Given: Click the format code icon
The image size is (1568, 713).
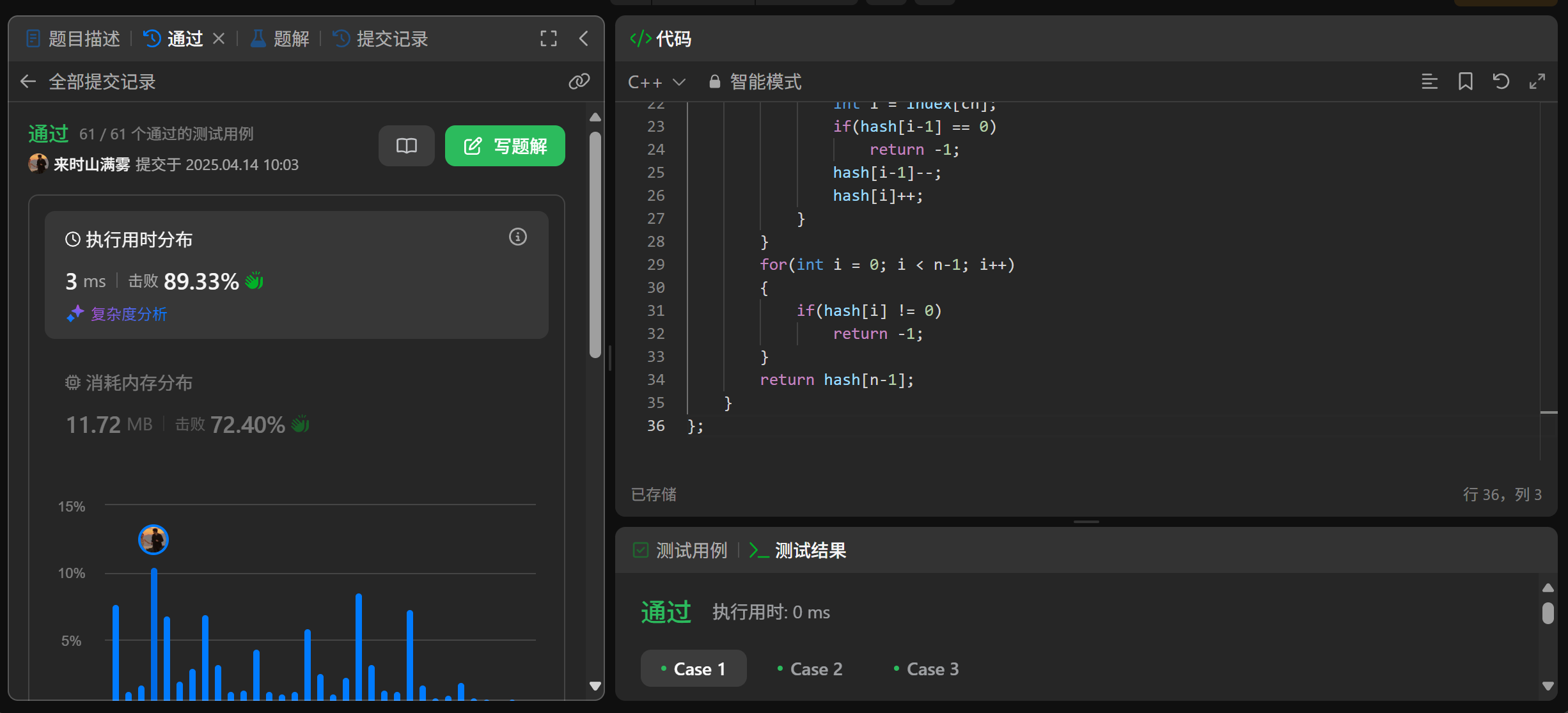Looking at the screenshot, I should 1429,81.
